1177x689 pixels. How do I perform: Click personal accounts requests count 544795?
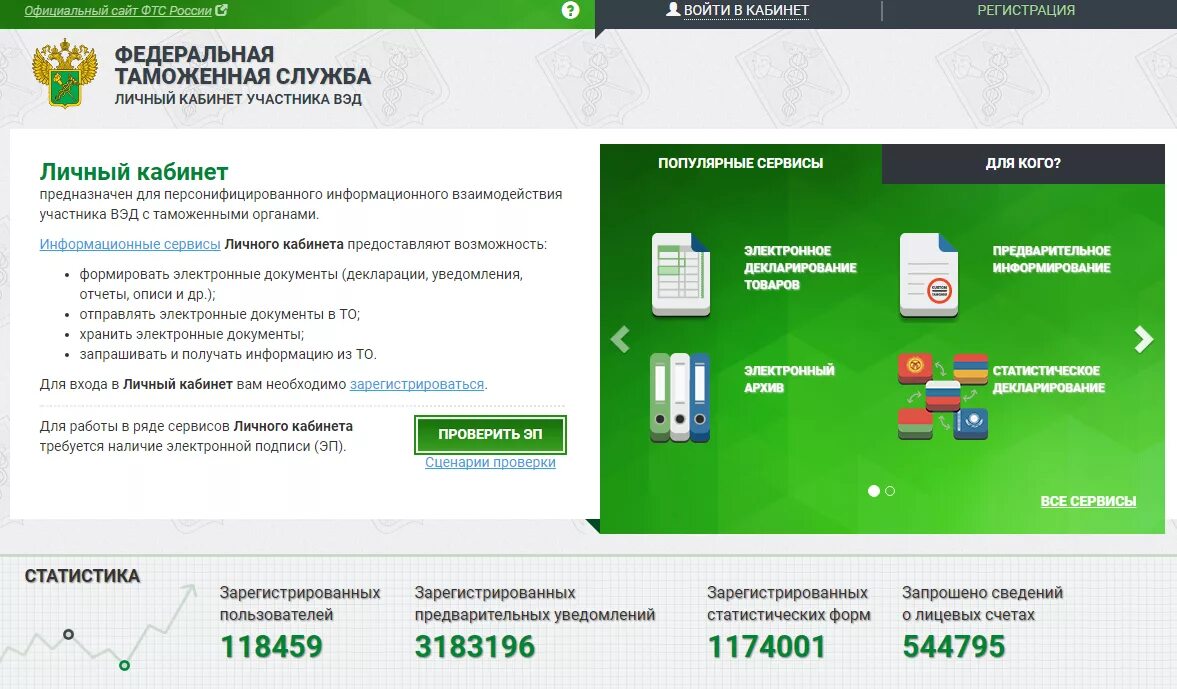953,647
